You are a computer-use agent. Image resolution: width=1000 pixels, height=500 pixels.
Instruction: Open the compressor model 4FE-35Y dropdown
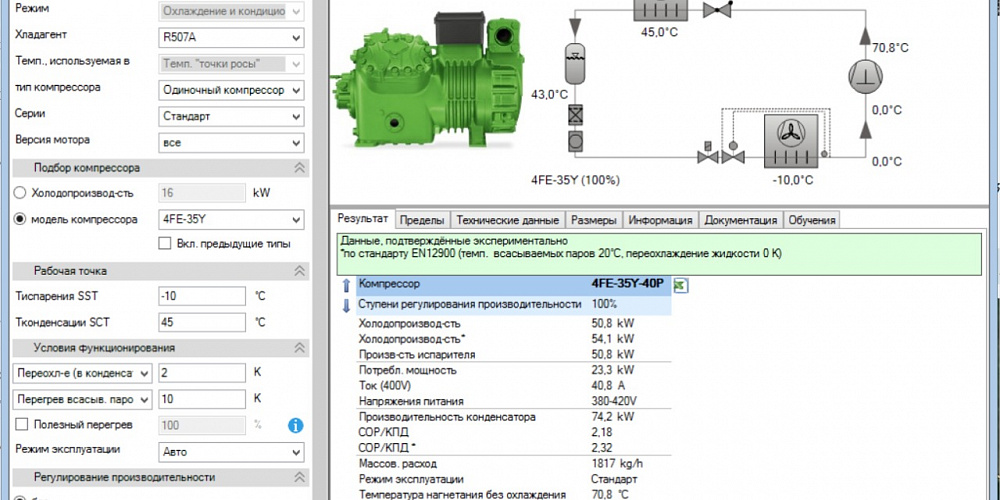click(231, 220)
